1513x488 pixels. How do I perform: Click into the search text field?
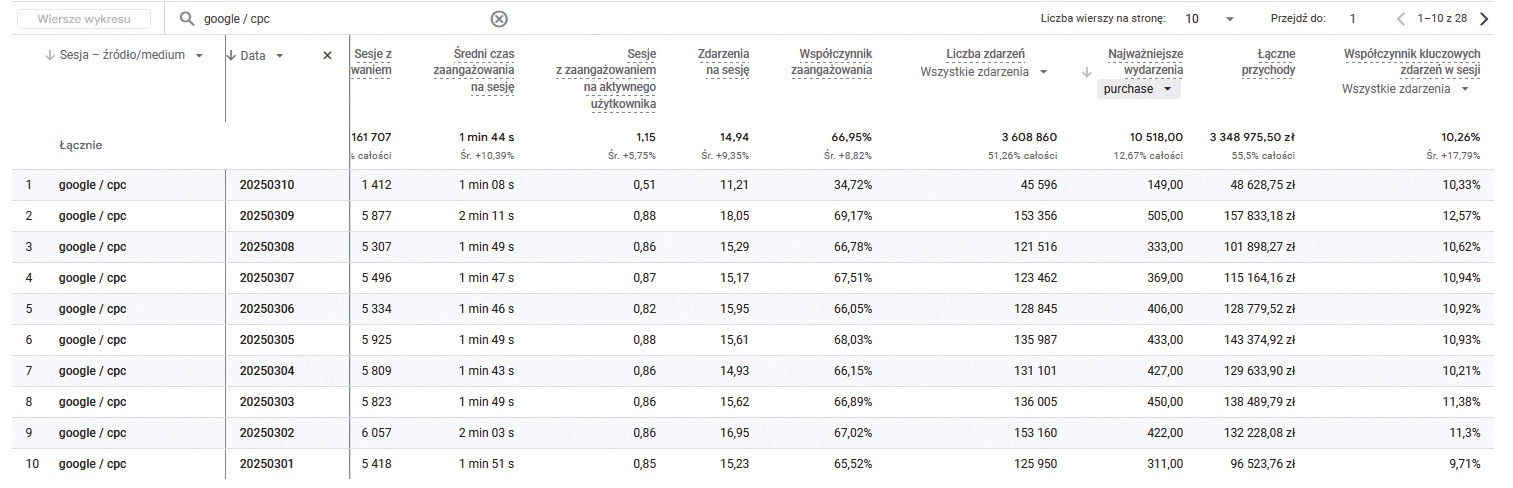click(x=340, y=19)
